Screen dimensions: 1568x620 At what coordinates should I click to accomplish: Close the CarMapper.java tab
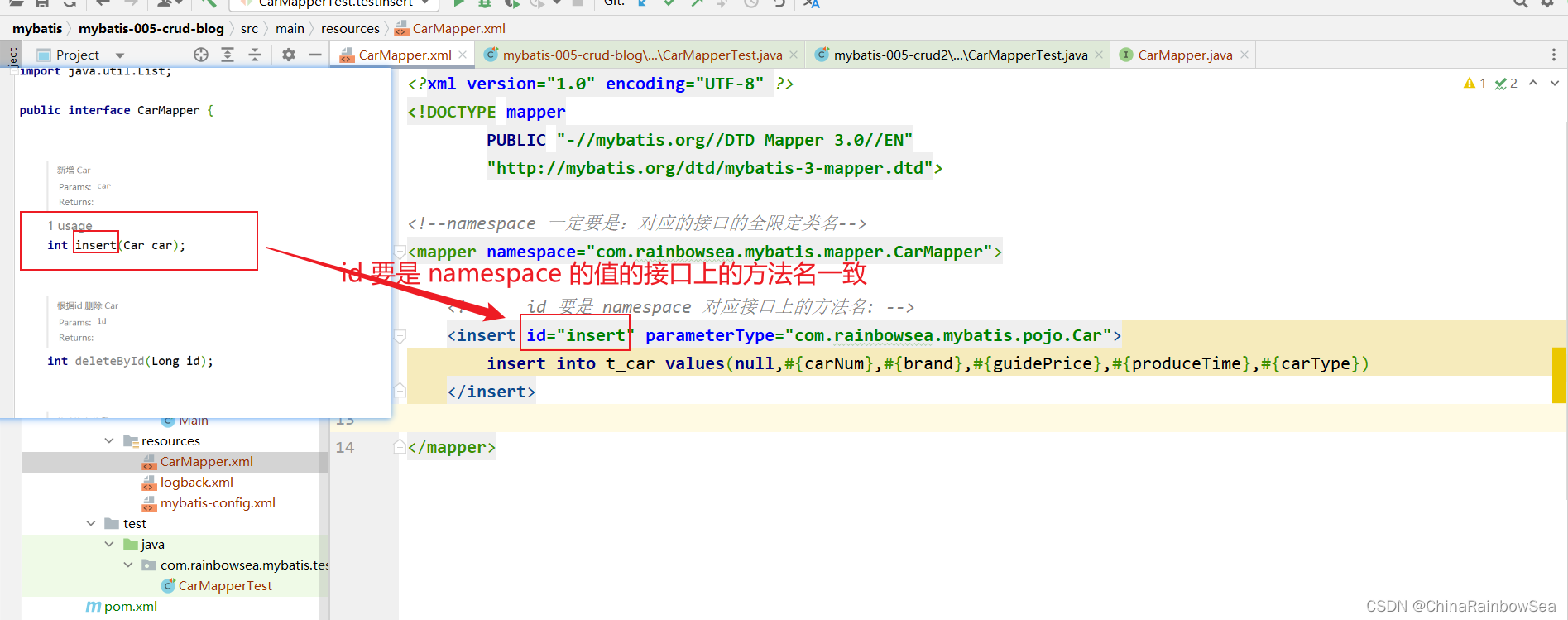click(1244, 55)
